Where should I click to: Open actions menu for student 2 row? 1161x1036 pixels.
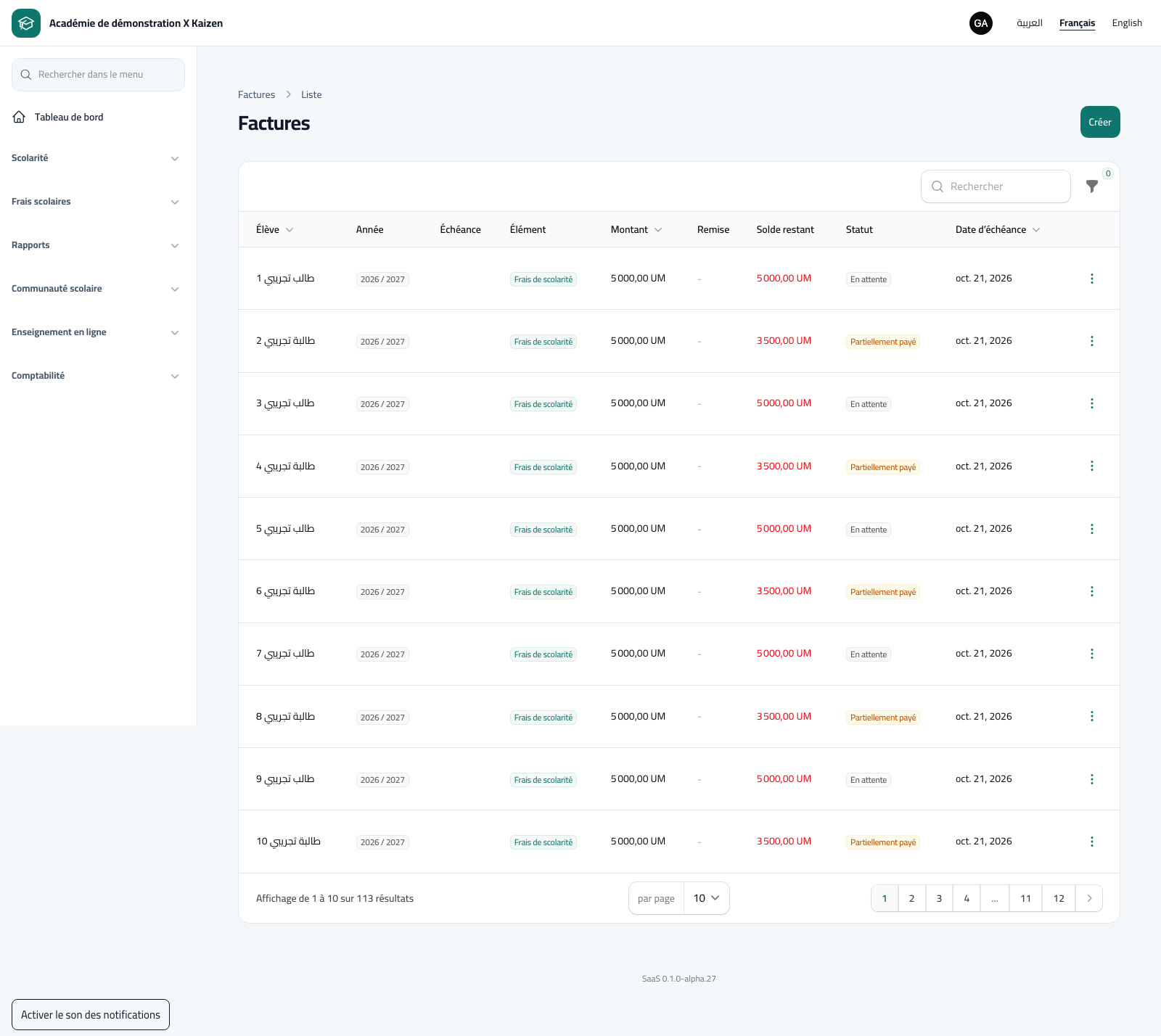(1092, 341)
